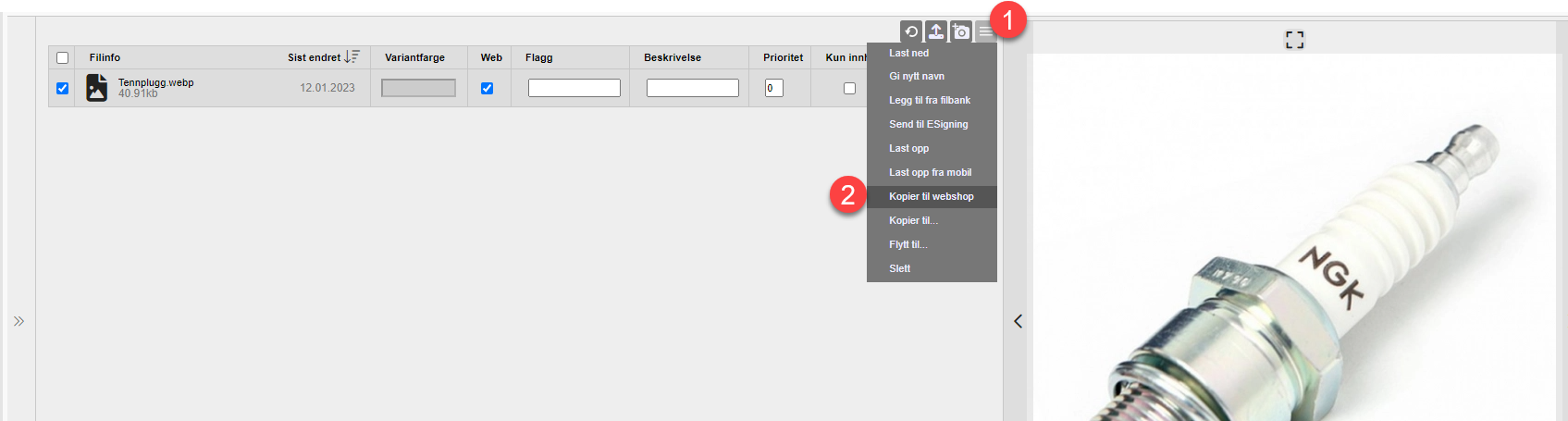Click the Variantfarge column header

coord(414,57)
